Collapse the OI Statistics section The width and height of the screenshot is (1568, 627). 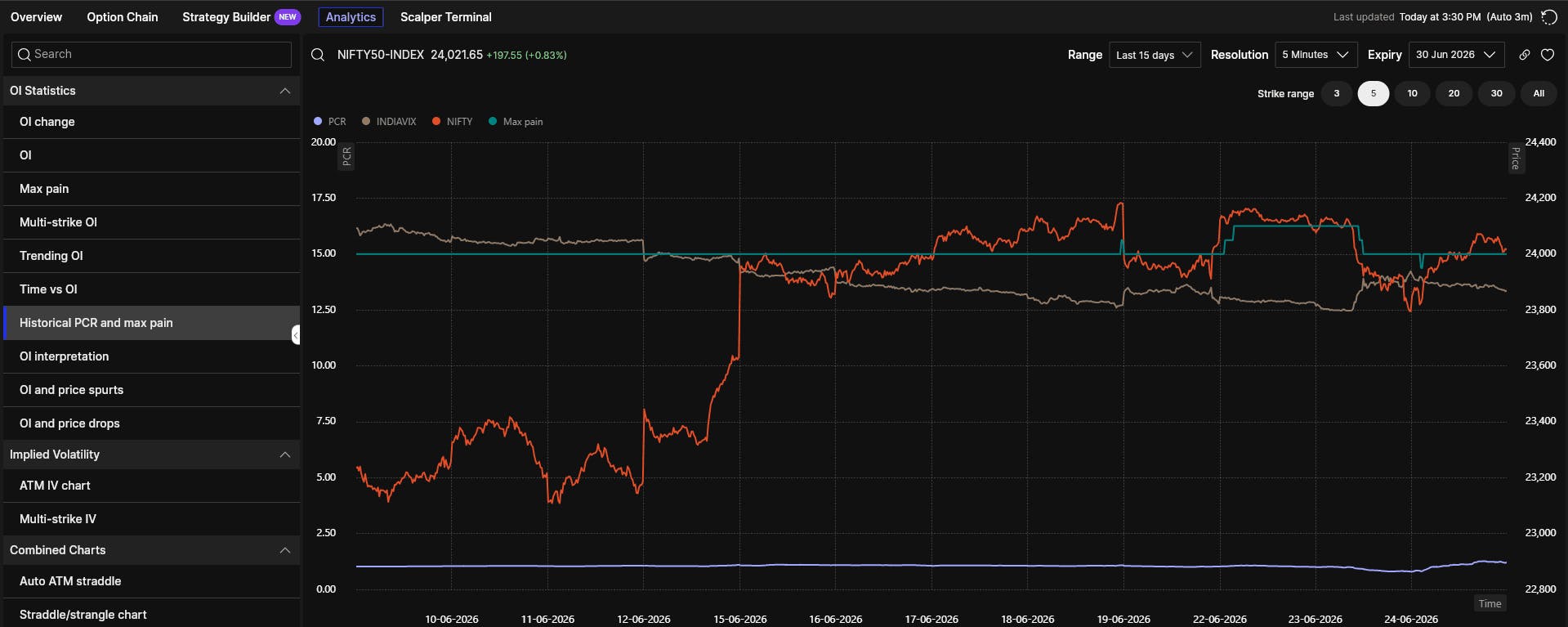coord(285,91)
